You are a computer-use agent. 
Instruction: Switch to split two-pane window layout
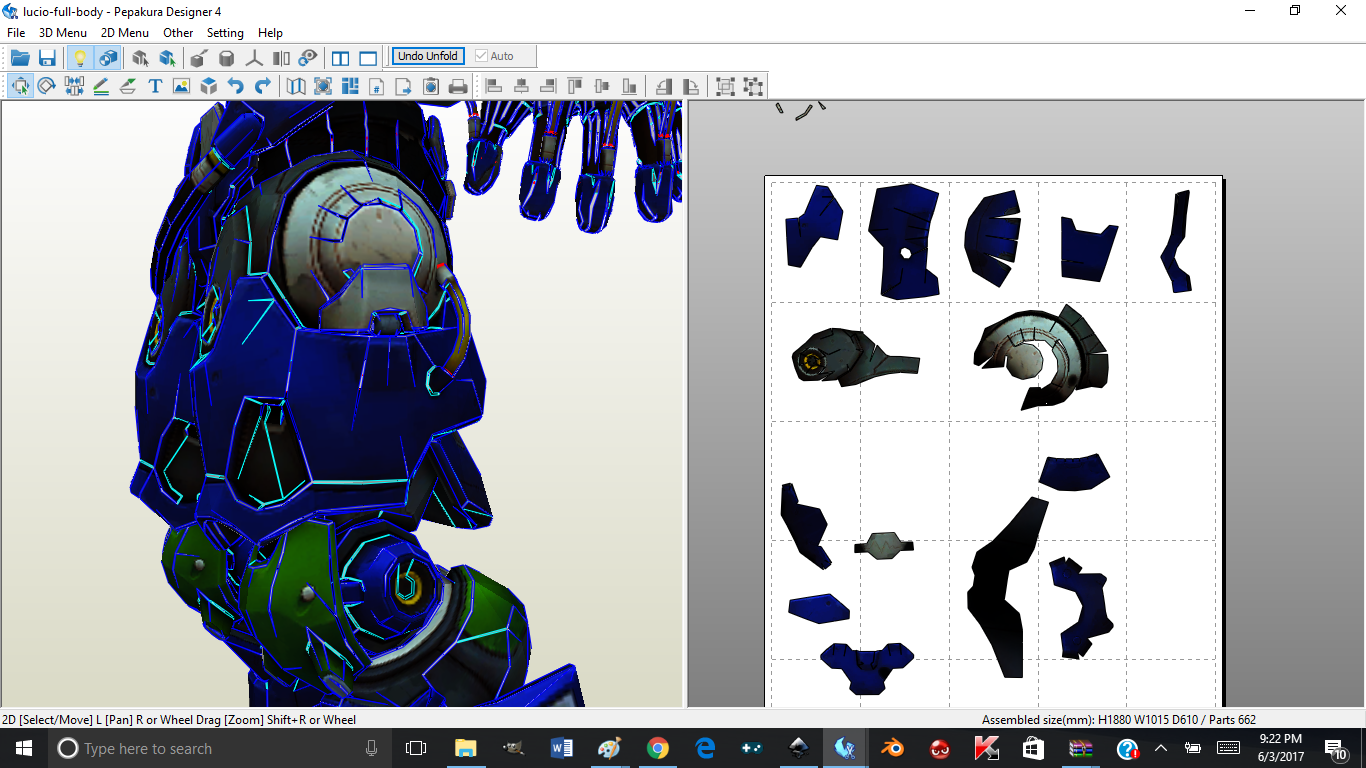tap(341, 57)
